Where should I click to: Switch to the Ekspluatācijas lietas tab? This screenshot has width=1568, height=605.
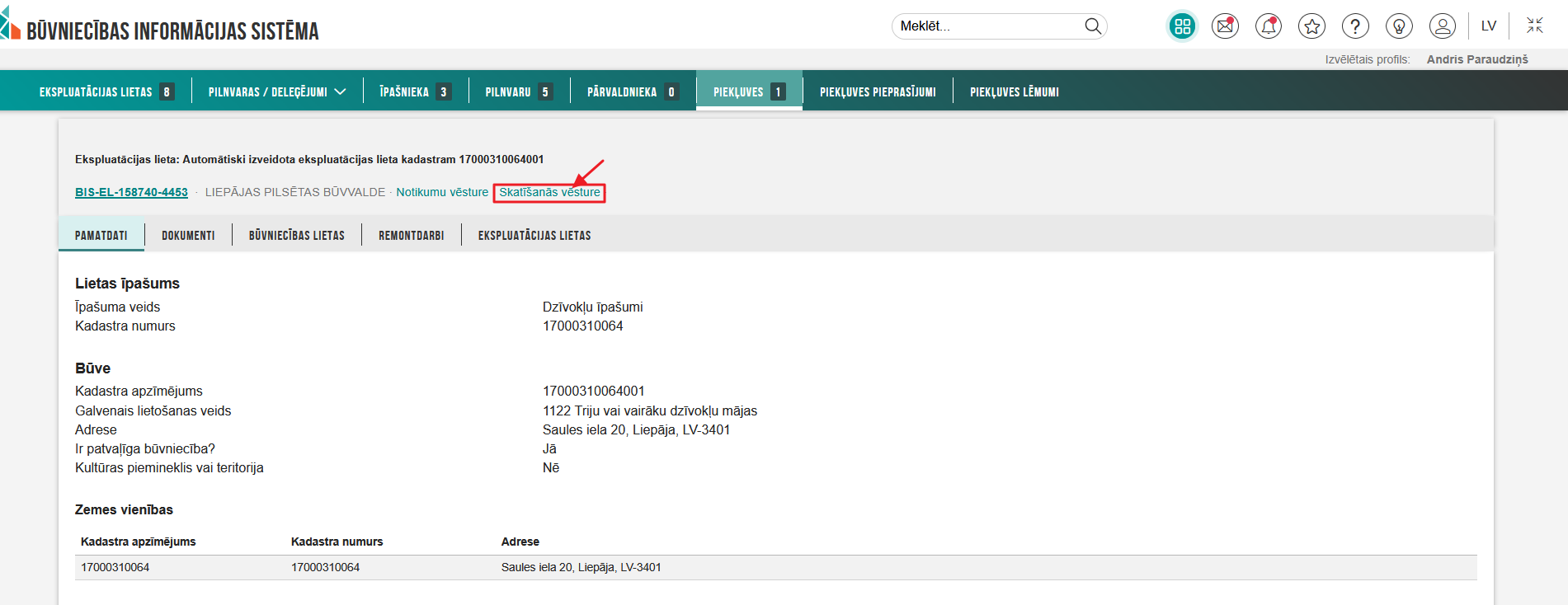point(534,235)
